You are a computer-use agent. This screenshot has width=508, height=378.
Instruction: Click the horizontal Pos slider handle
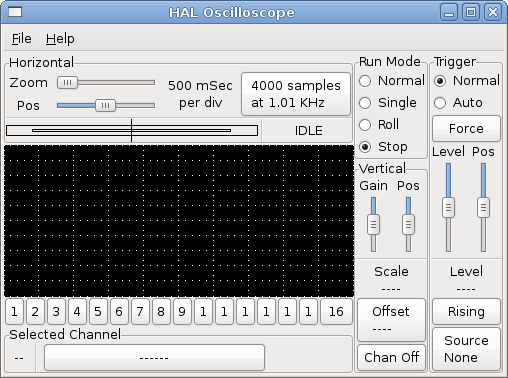point(105,106)
